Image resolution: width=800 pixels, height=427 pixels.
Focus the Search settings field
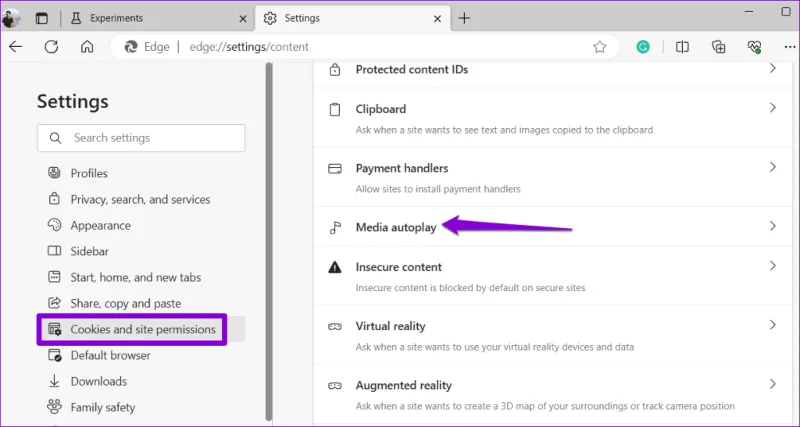pyautogui.click(x=141, y=138)
